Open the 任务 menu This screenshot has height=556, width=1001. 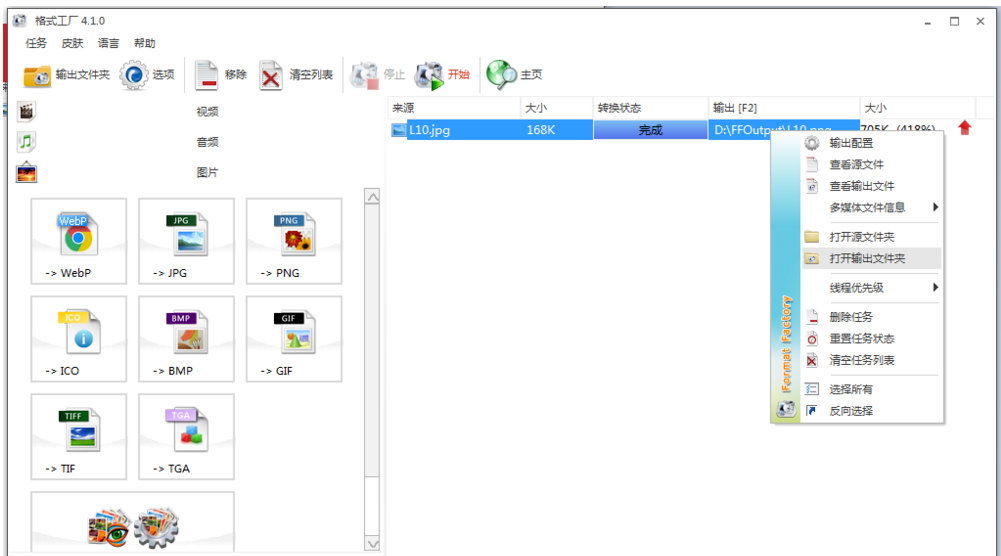coord(36,43)
